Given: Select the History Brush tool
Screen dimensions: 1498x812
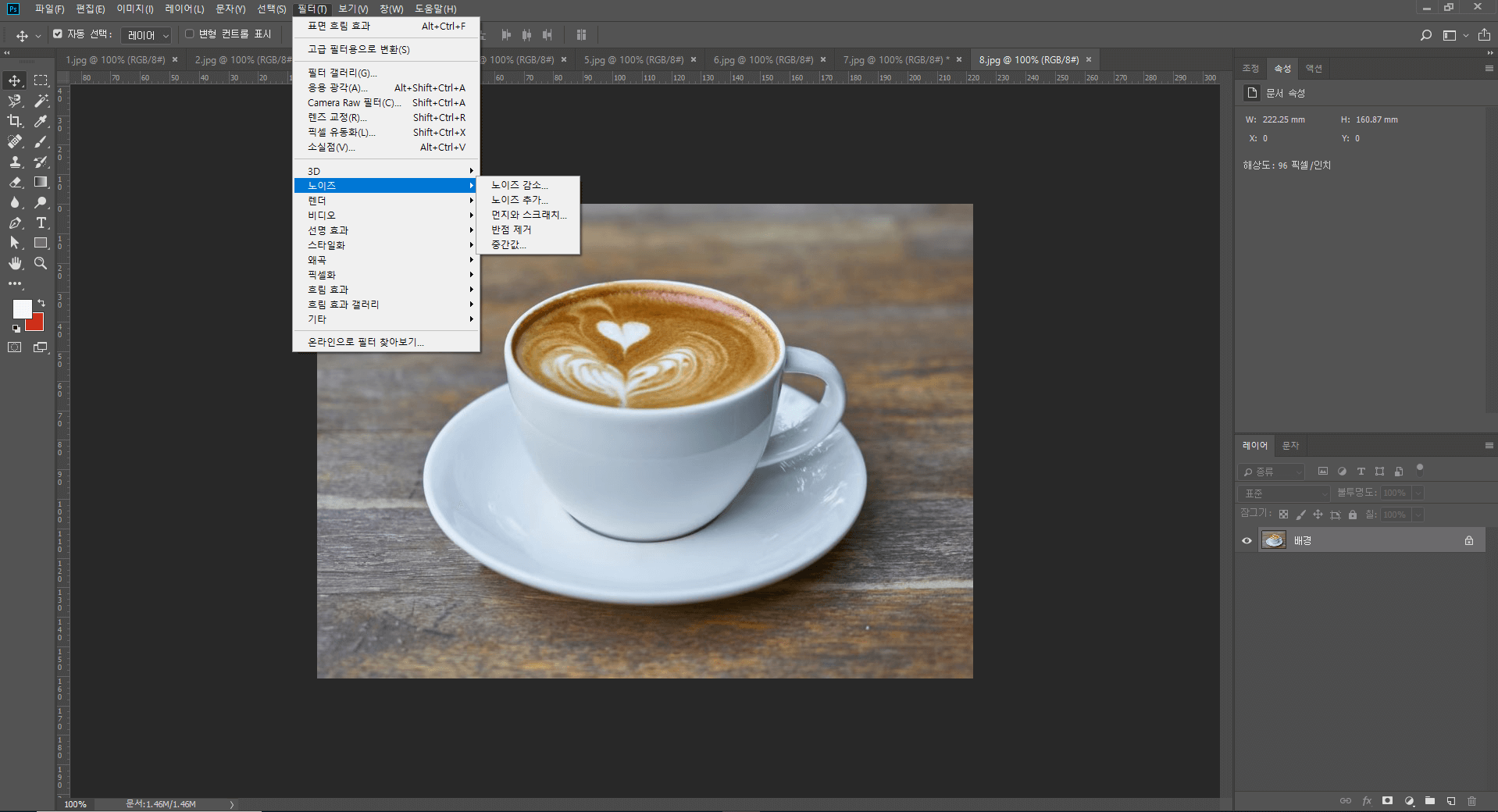Looking at the screenshot, I should (41, 162).
